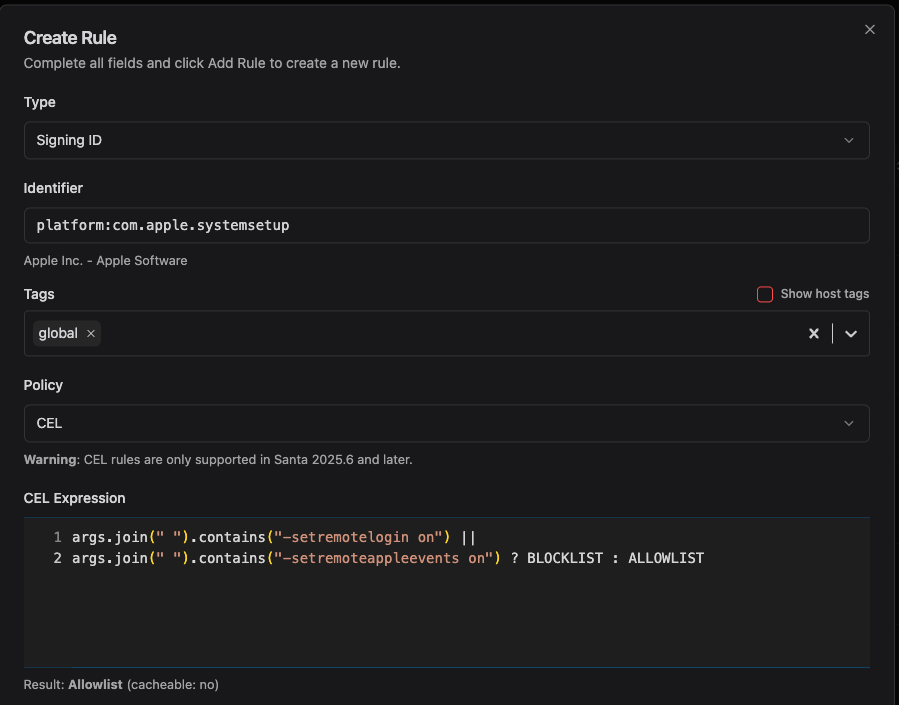The width and height of the screenshot is (899, 705).
Task: Remove the global tag with its x
Action: 91,334
